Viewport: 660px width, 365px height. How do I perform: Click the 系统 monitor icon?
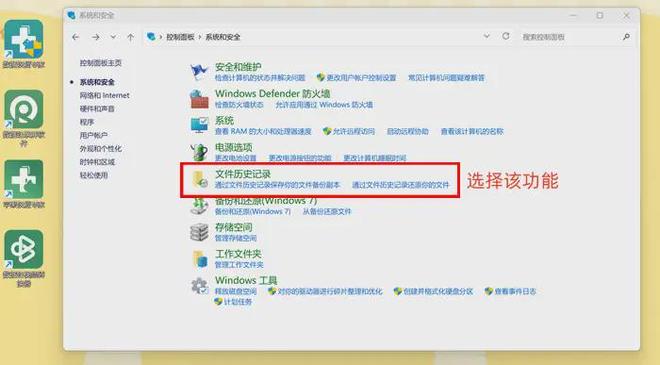tap(199, 125)
